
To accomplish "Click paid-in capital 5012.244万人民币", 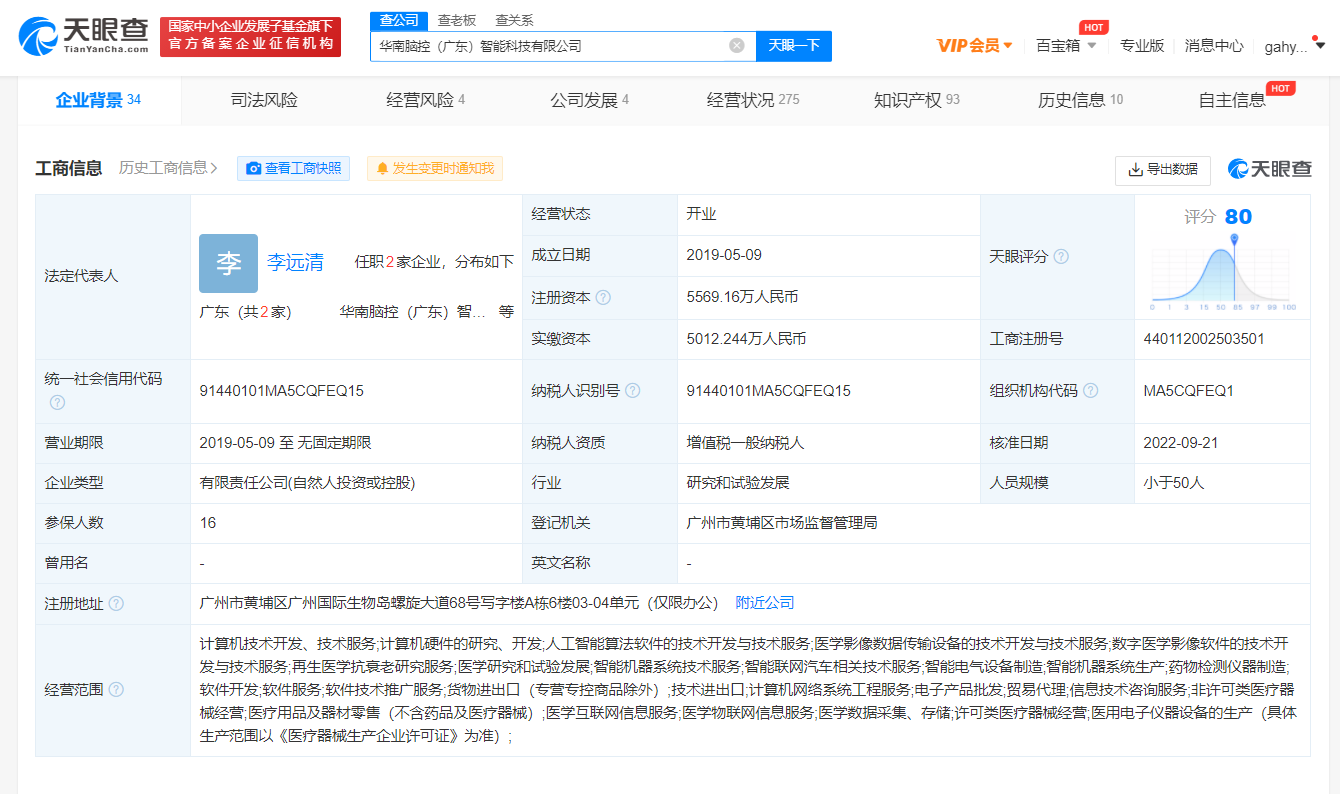I will point(746,339).
